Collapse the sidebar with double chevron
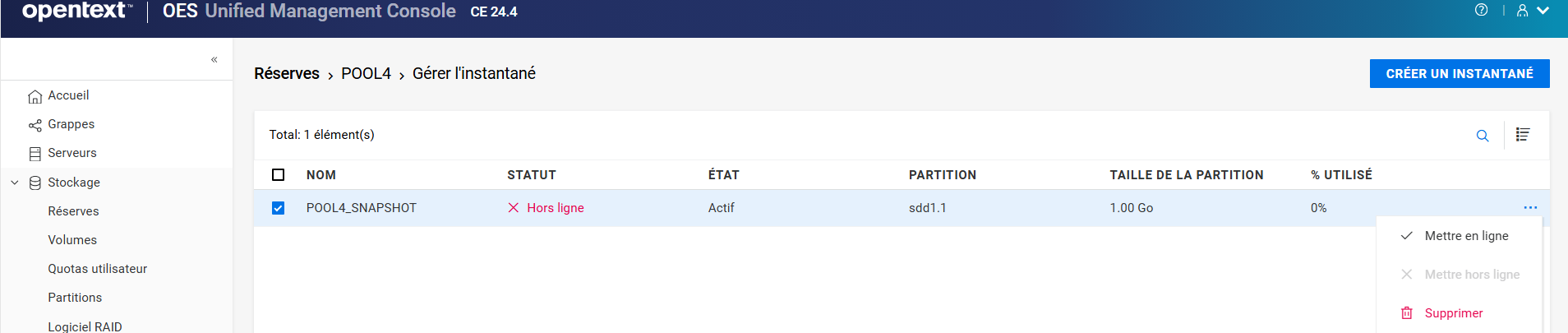This screenshot has height=333, width=1568. (x=214, y=59)
